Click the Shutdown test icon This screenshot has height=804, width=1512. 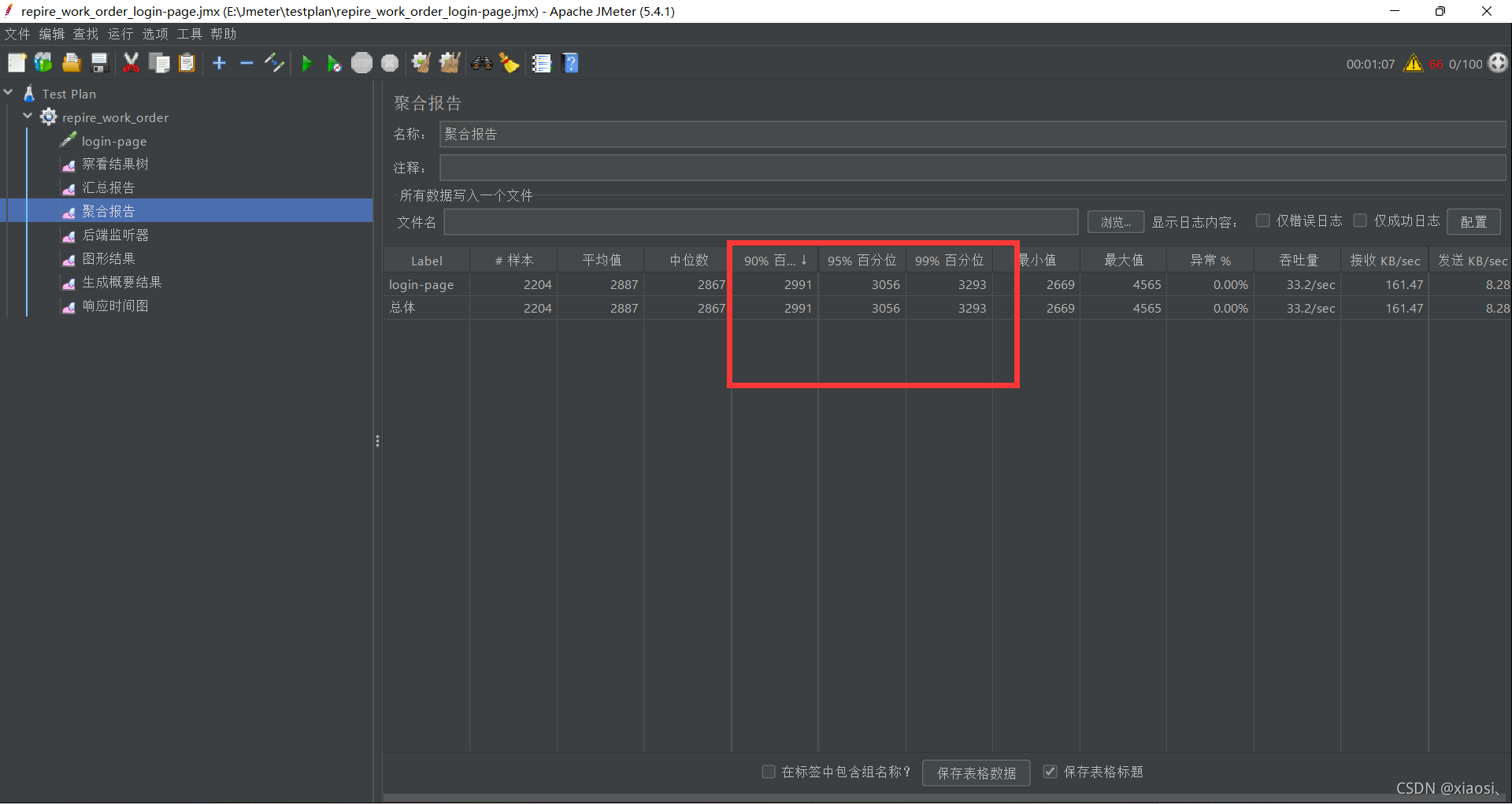click(390, 63)
